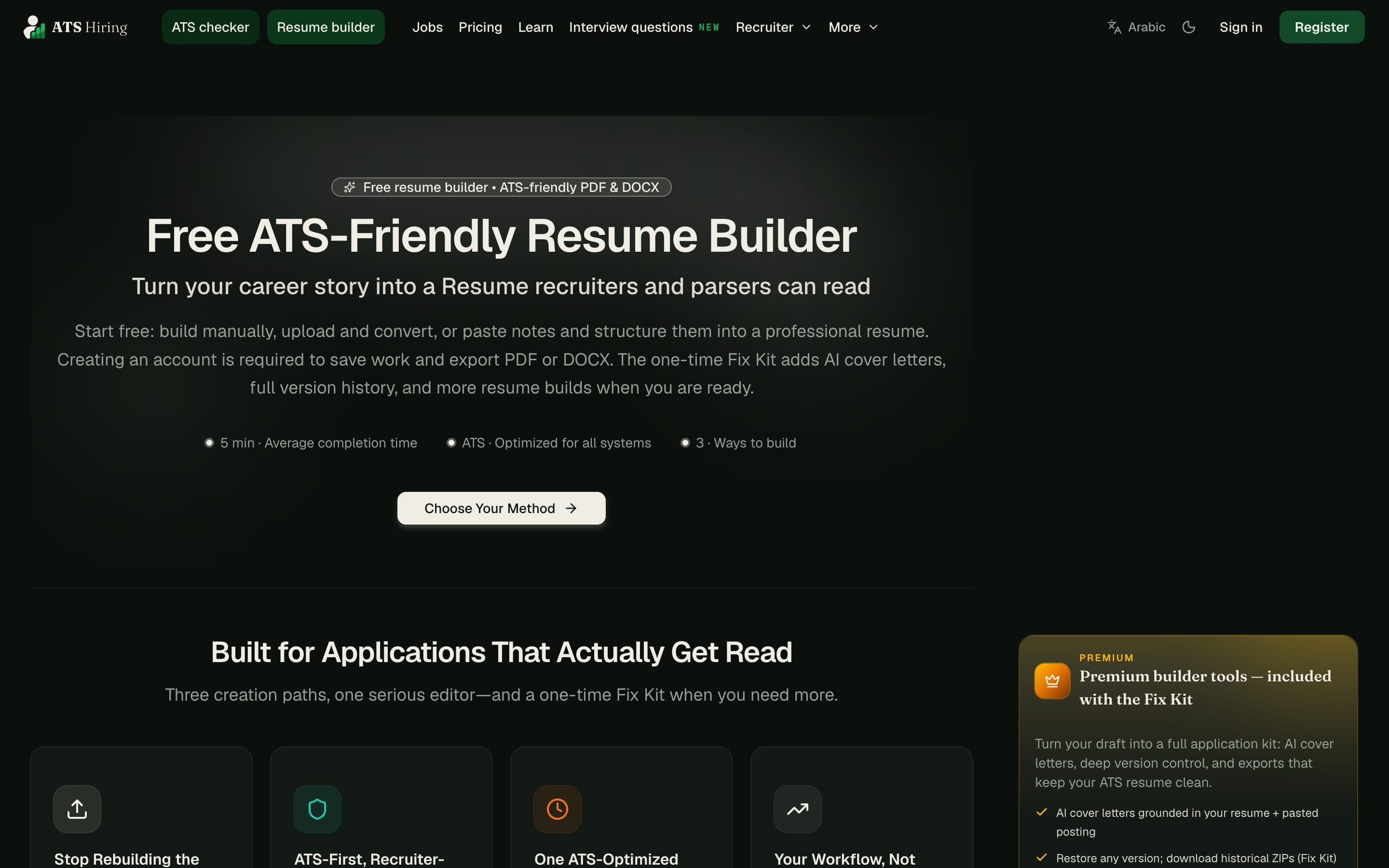Click the bullet dot before 3 Ways to build
The width and height of the screenshot is (1389, 868).
pyautogui.click(x=685, y=443)
